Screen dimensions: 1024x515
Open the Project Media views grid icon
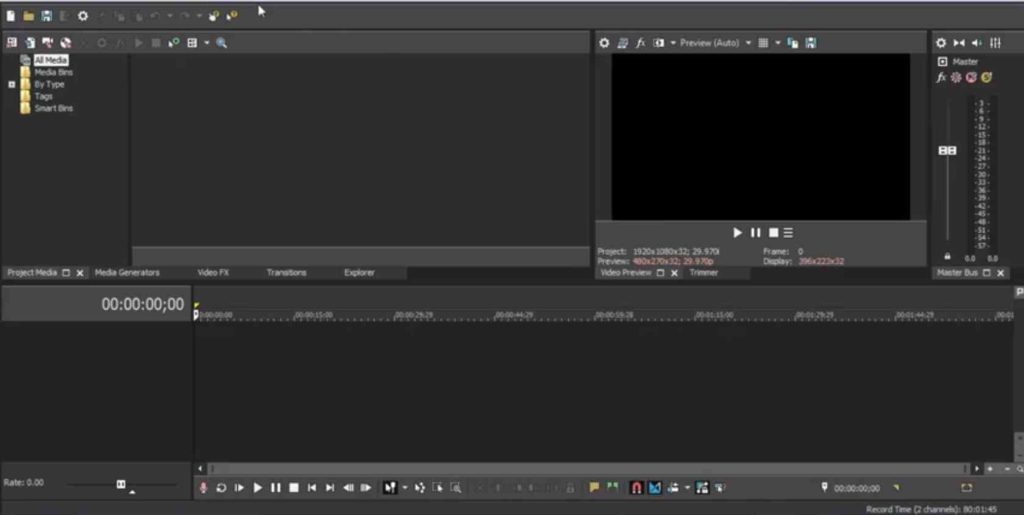tap(192, 43)
